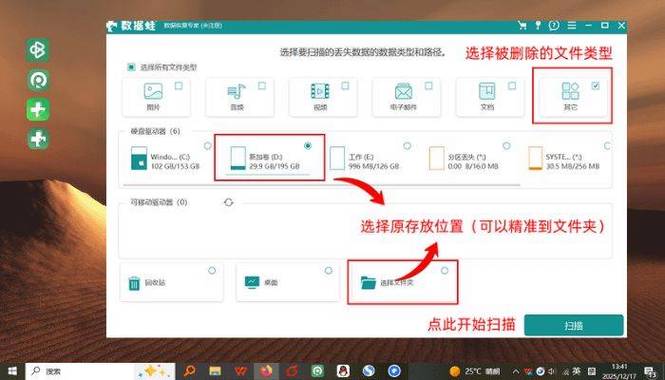Image resolution: width=665 pixels, height=380 pixels.
Task: Open the 25°C weather widget on taskbar
Action: coord(475,372)
